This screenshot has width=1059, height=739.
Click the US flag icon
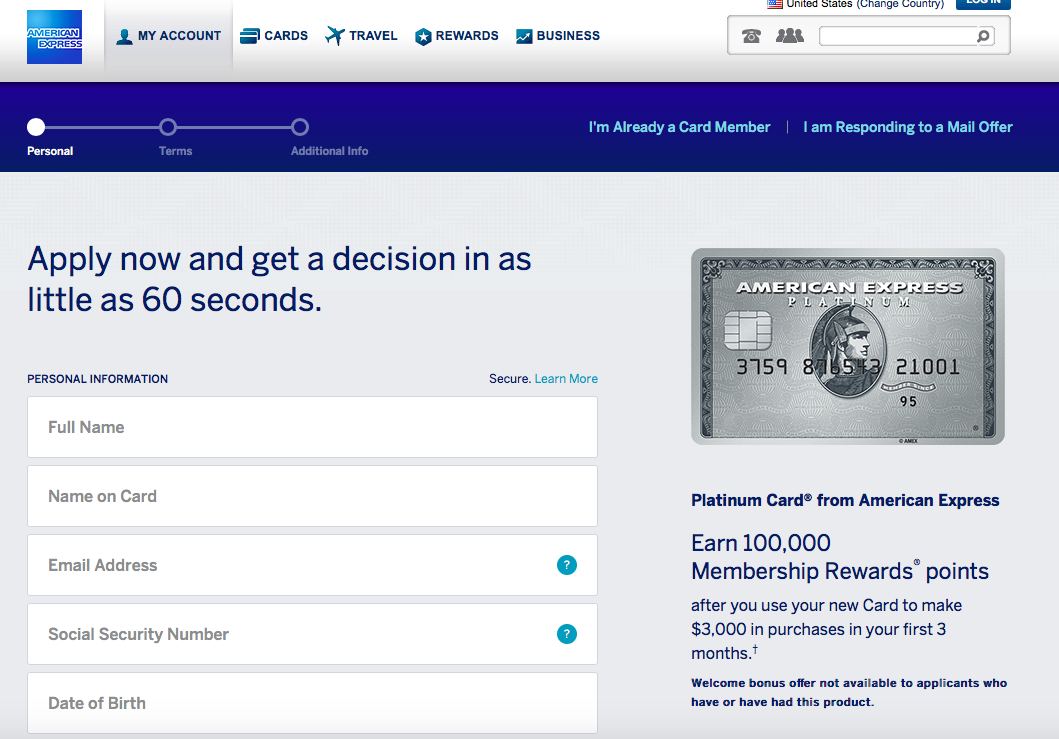[775, 3]
